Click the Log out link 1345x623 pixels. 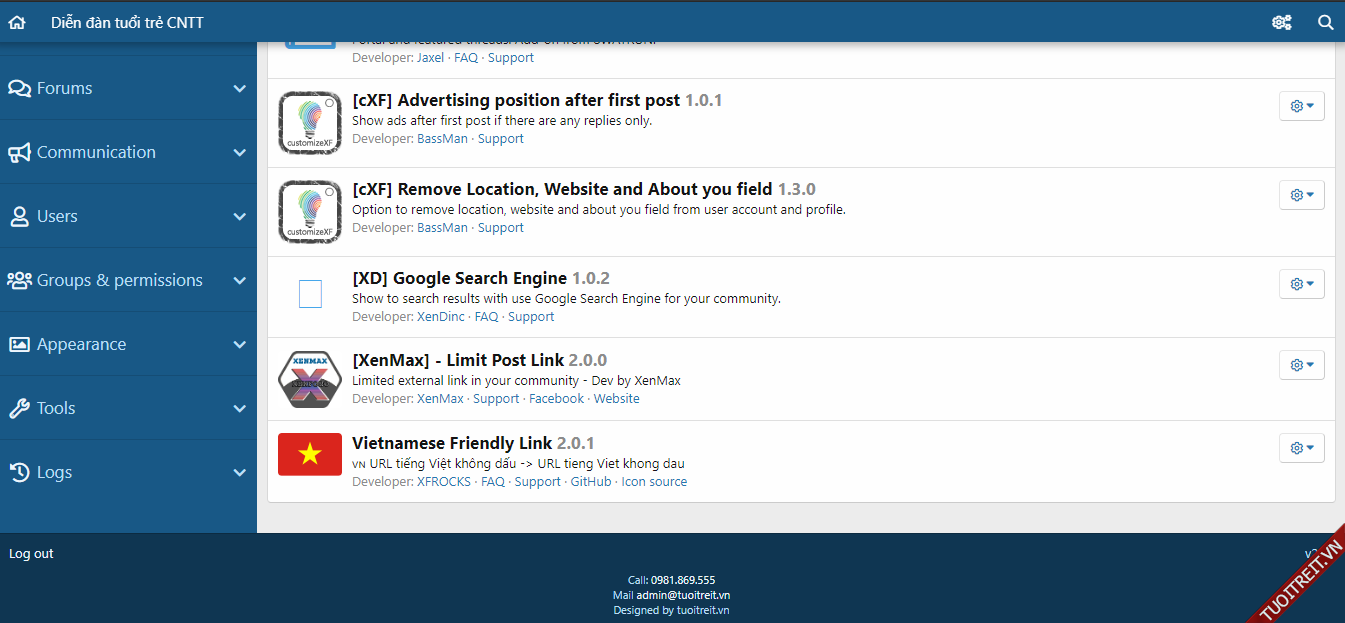31,554
